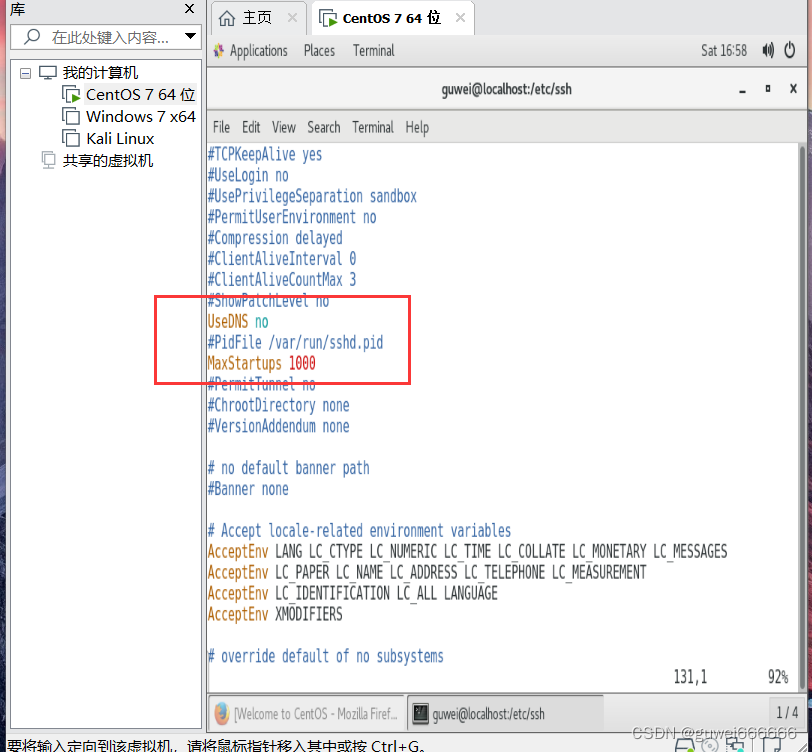Click the terminal window title guwei@localhost:/etc/ssh

[506, 89]
